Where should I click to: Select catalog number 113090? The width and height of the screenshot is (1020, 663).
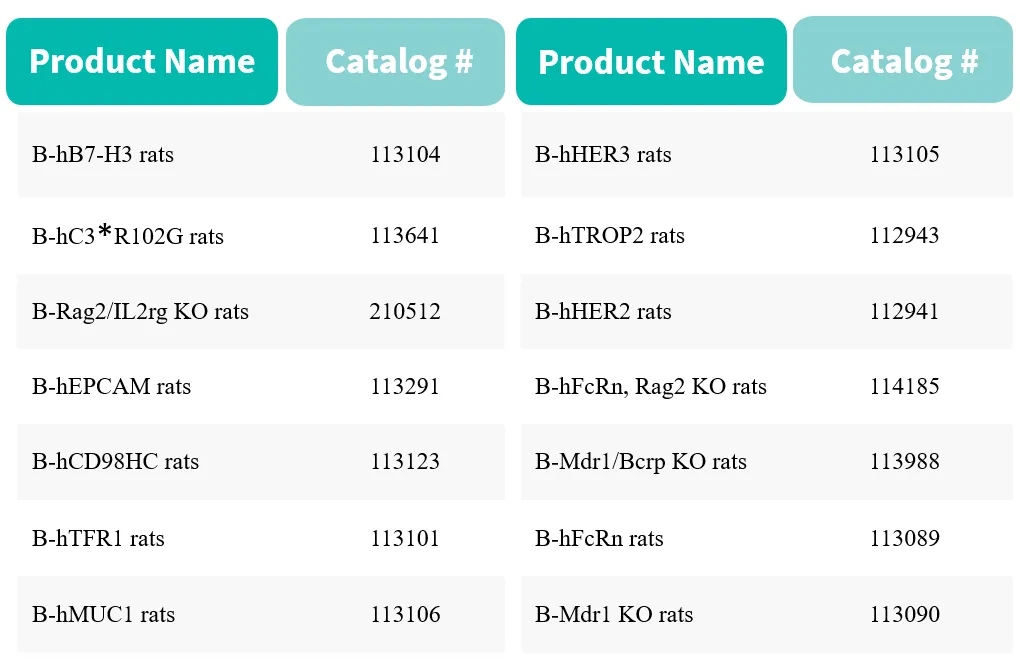point(905,614)
